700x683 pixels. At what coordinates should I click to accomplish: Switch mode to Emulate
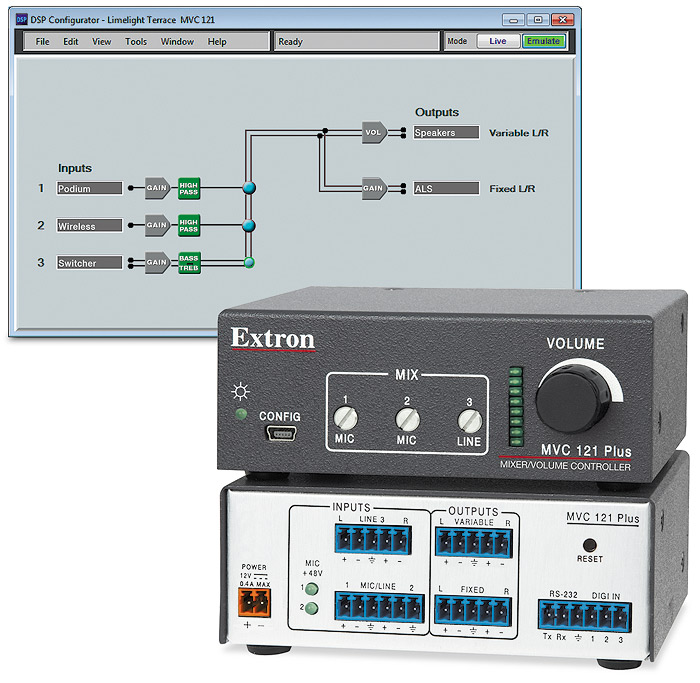pos(543,42)
